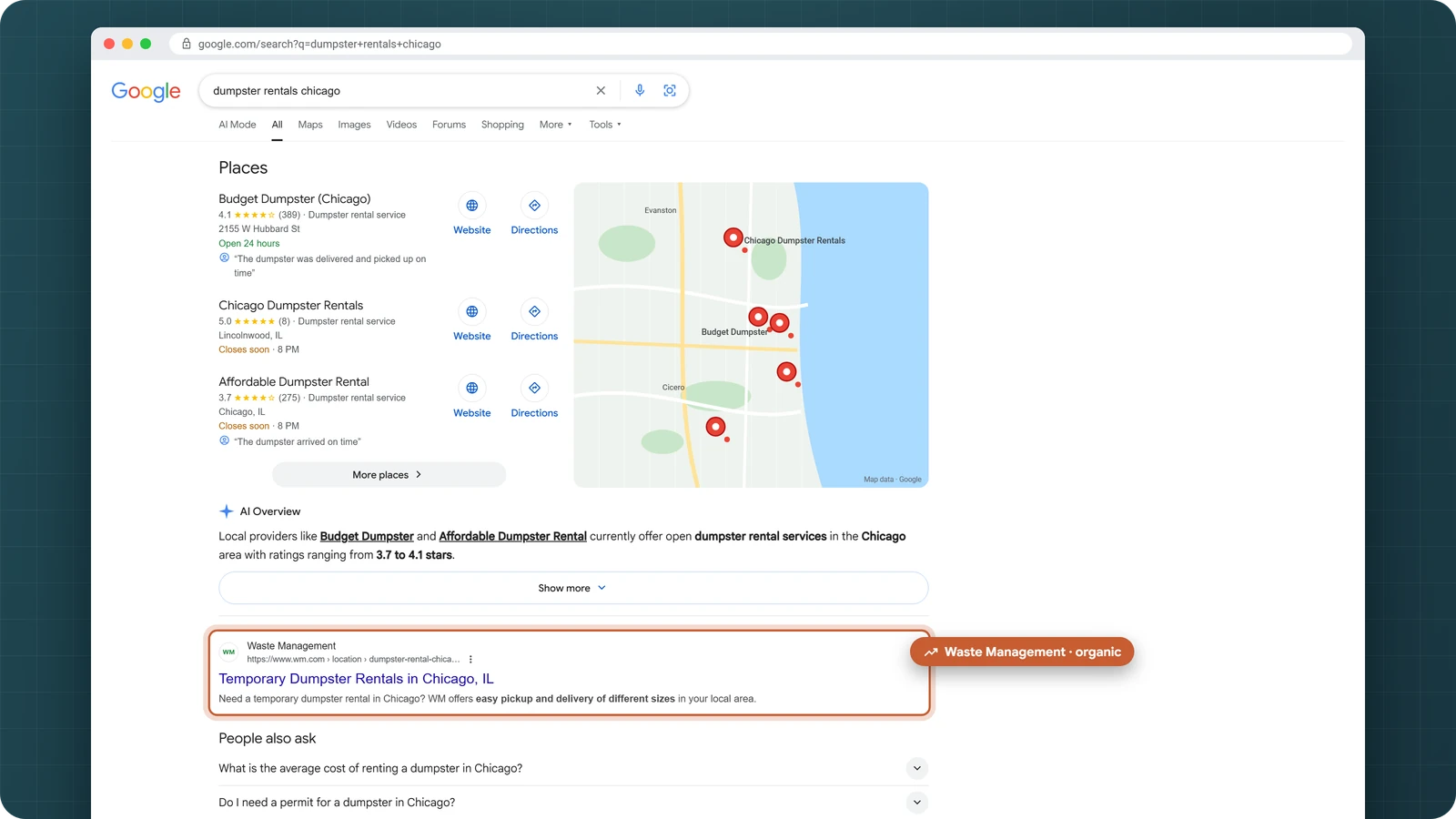Switch to Shopping tab
The width and height of the screenshot is (1456, 819).
point(502,125)
